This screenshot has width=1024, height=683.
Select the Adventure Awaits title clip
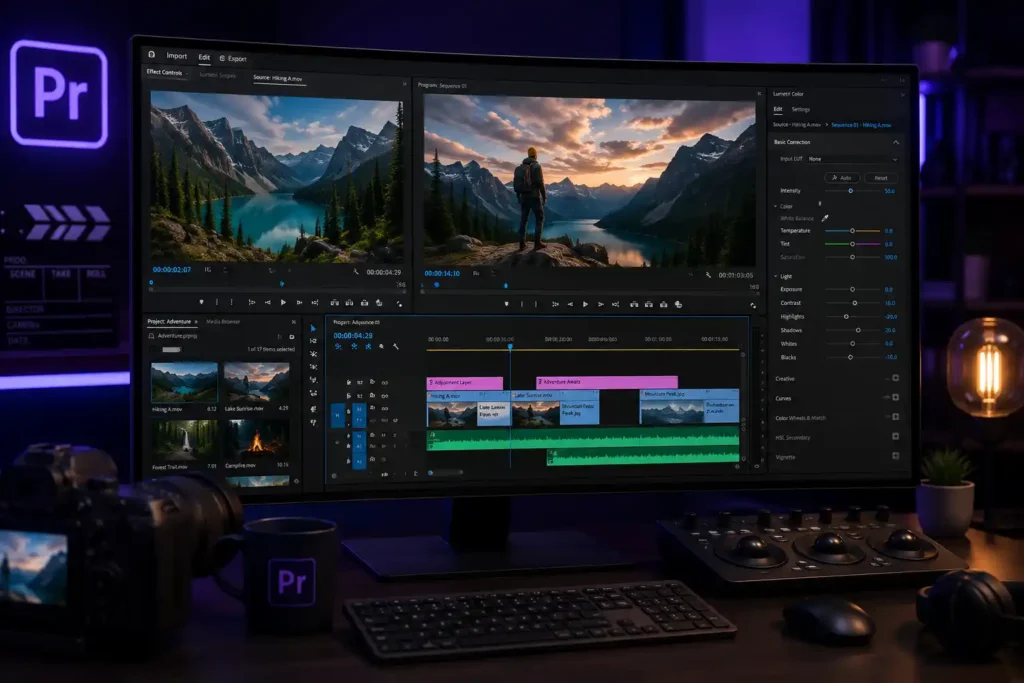tap(607, 382)
